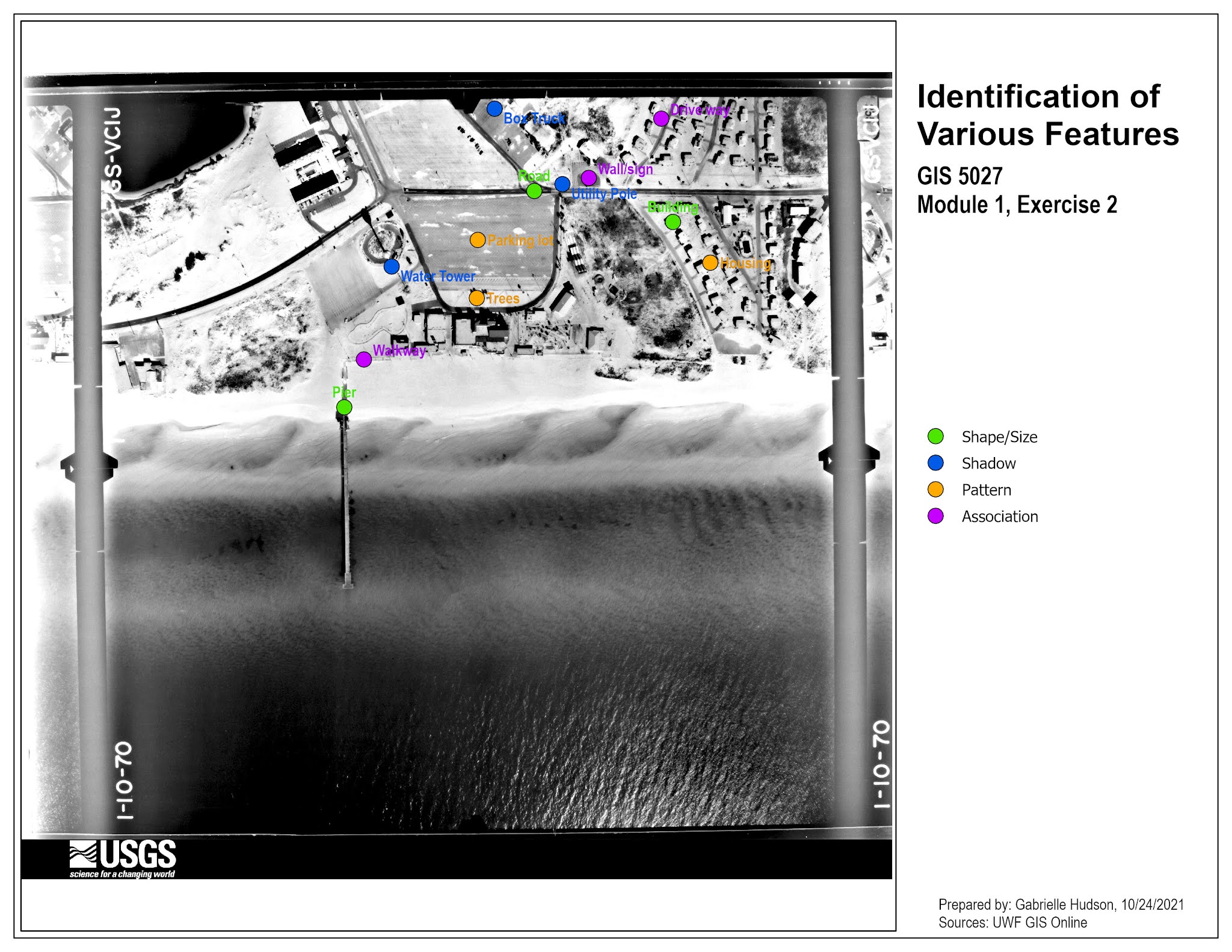
Task: Click "Prepared by: Gabrielle Hudson, 10/24/2021"
Action: click(1061, 904)
